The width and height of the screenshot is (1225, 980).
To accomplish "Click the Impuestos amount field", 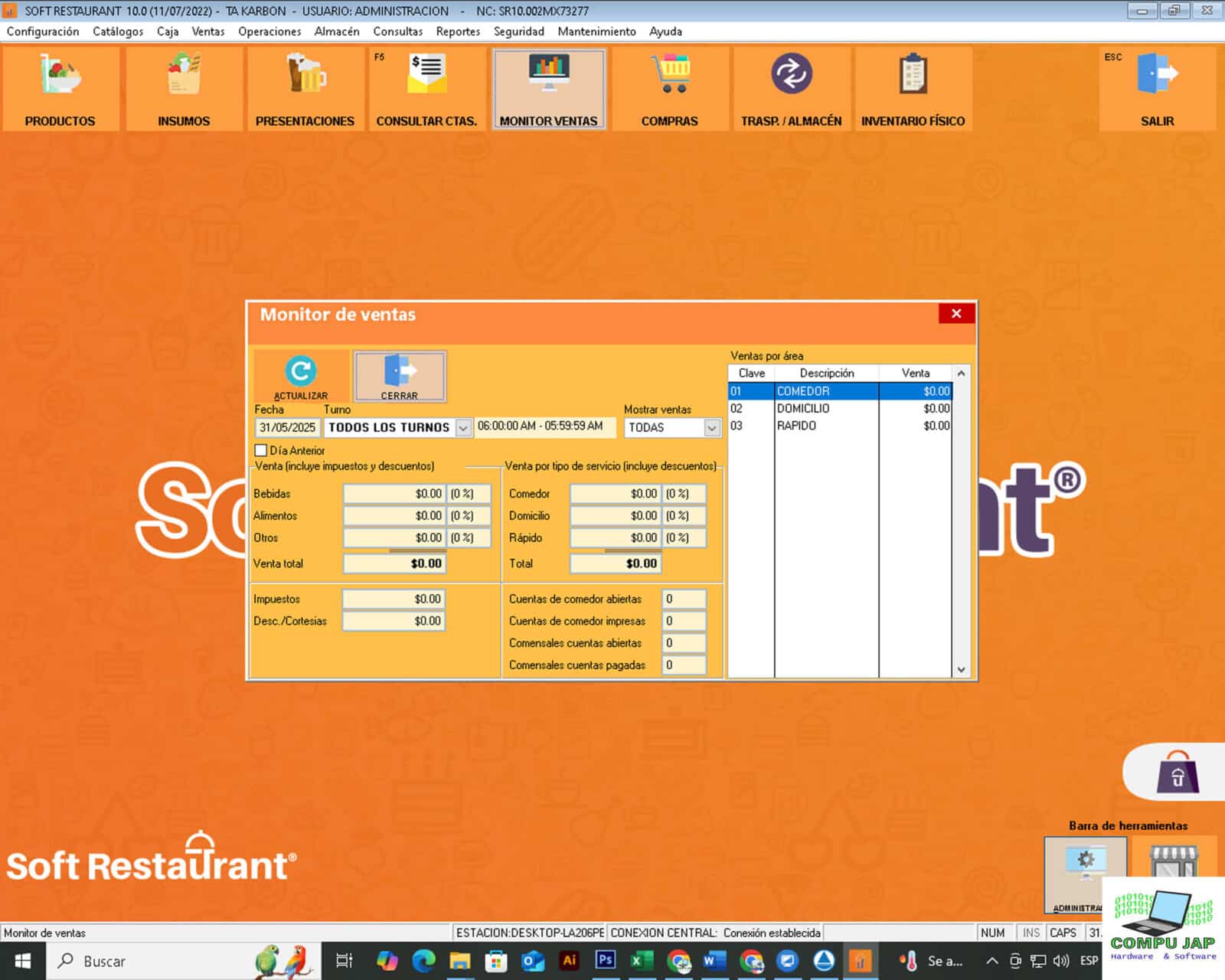I will [394, 599].
